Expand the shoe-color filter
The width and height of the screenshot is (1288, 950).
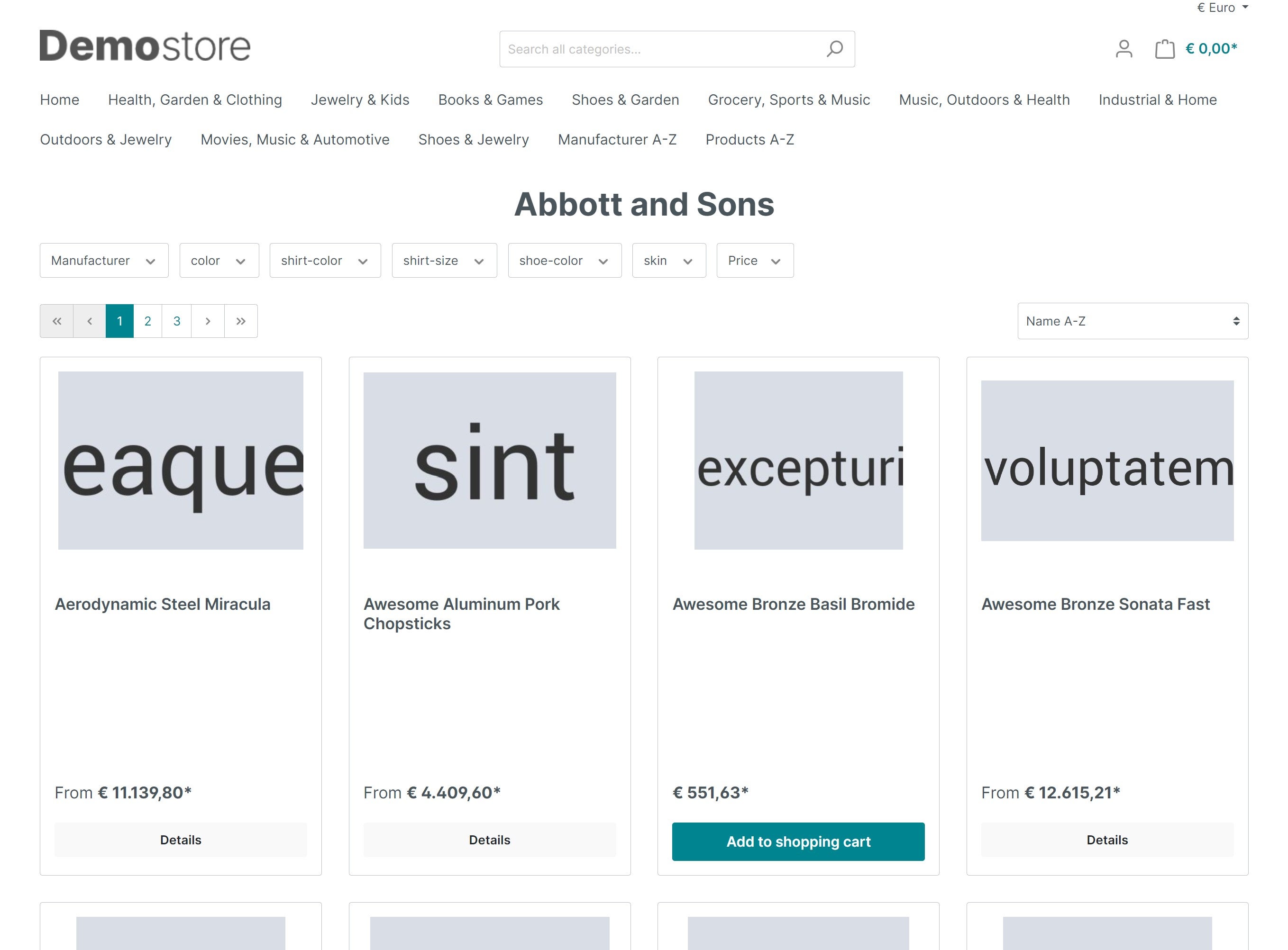click(564, 261)
